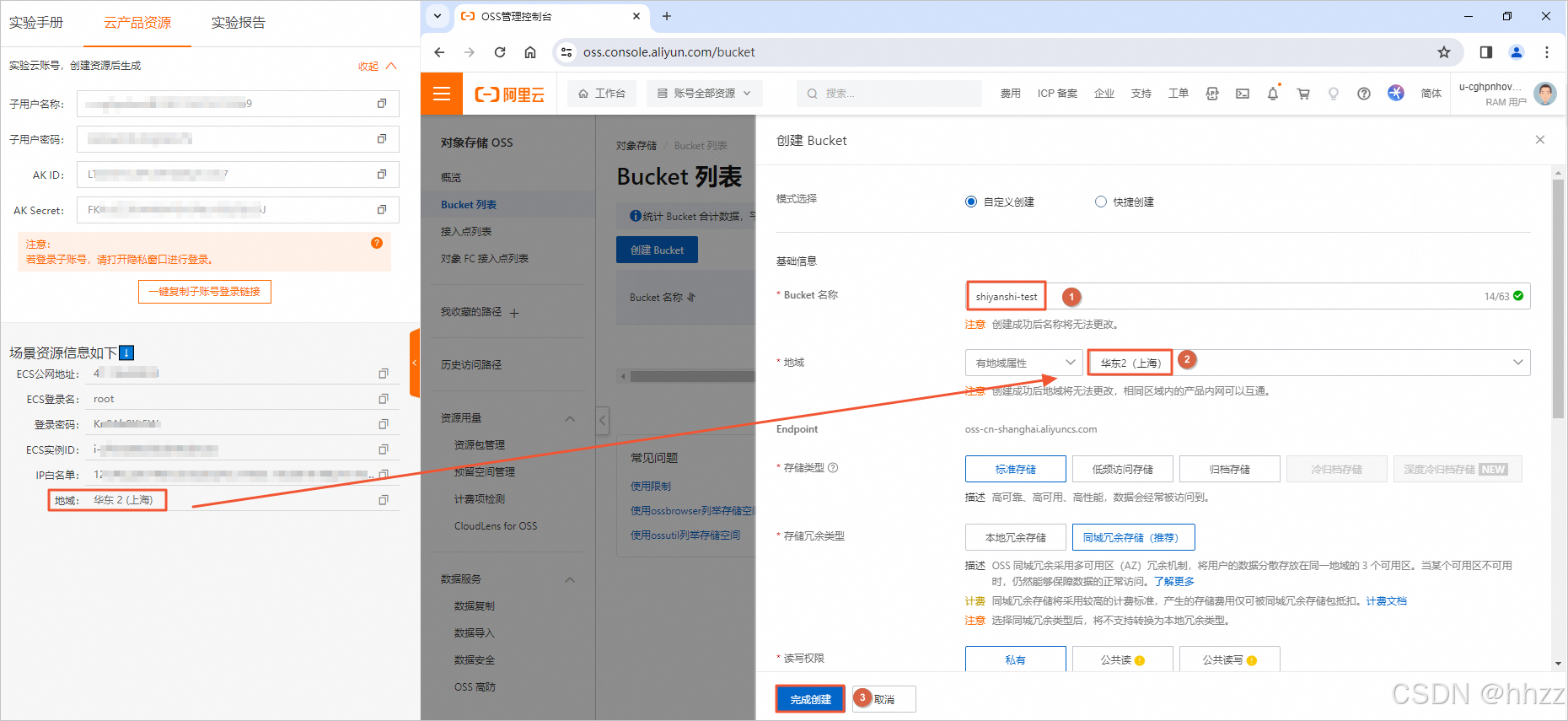Screen dimensions: 1568x721
Task: Copy the AK ID value
Action: [x=382, y=175]
